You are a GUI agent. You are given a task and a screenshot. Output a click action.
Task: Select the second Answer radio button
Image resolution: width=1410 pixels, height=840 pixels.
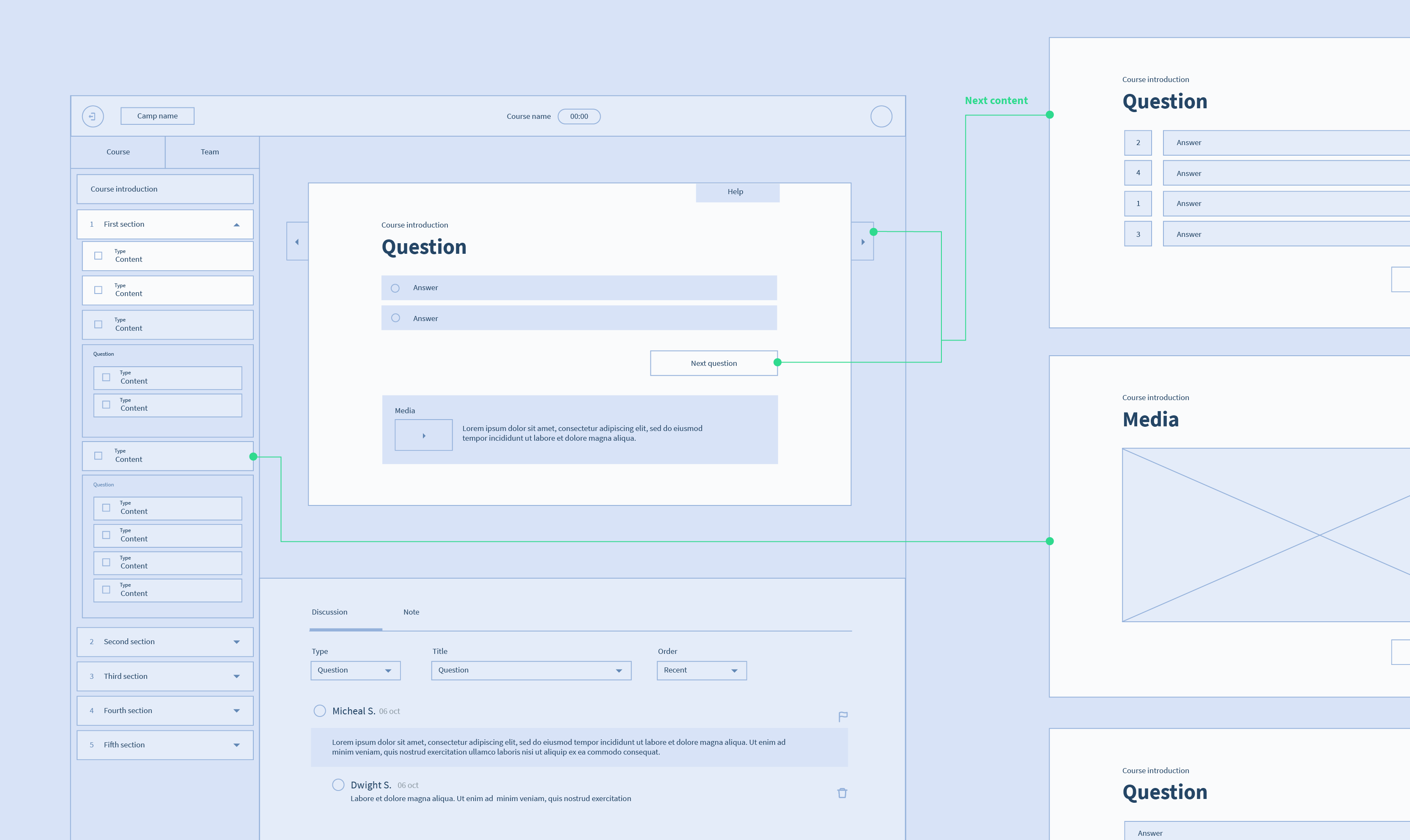click(x=395, y=318)
